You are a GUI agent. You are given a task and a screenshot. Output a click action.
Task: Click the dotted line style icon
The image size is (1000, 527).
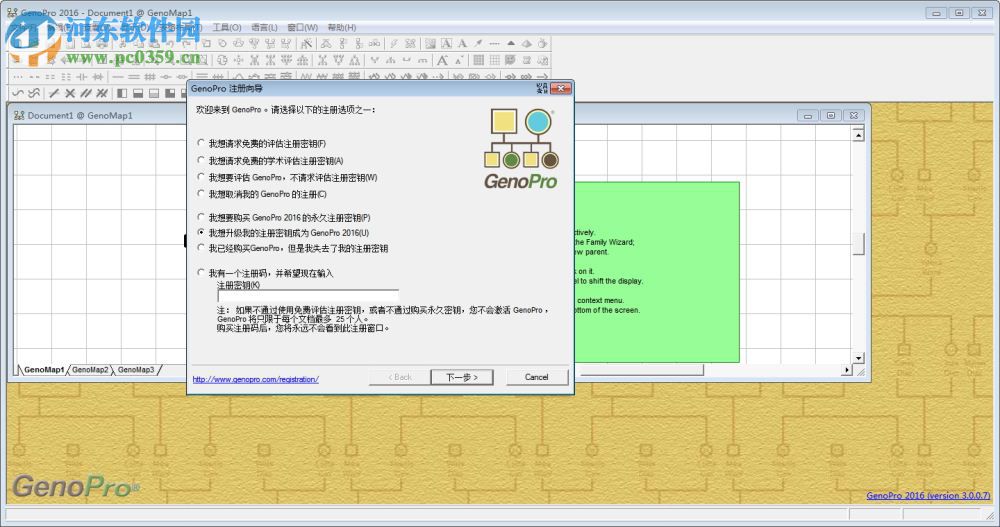click(x=18, y=77)
